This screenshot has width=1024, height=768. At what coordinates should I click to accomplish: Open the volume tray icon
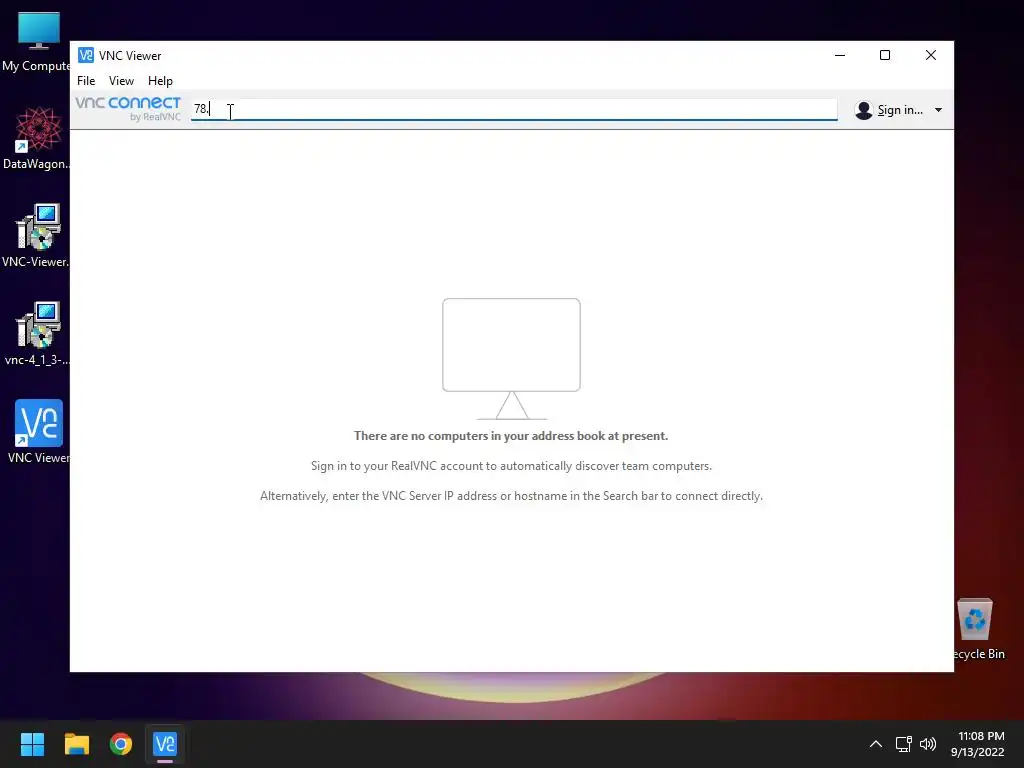pos(927,744)
